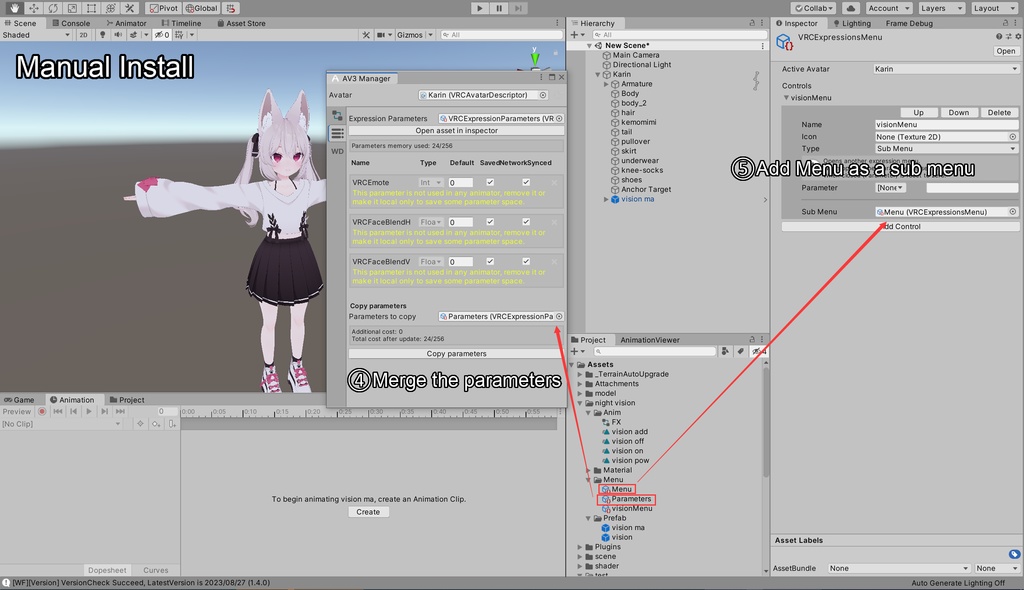Switch to the AnimationViewer tab
Screen dimensions: 1024x590
[649, 340]
